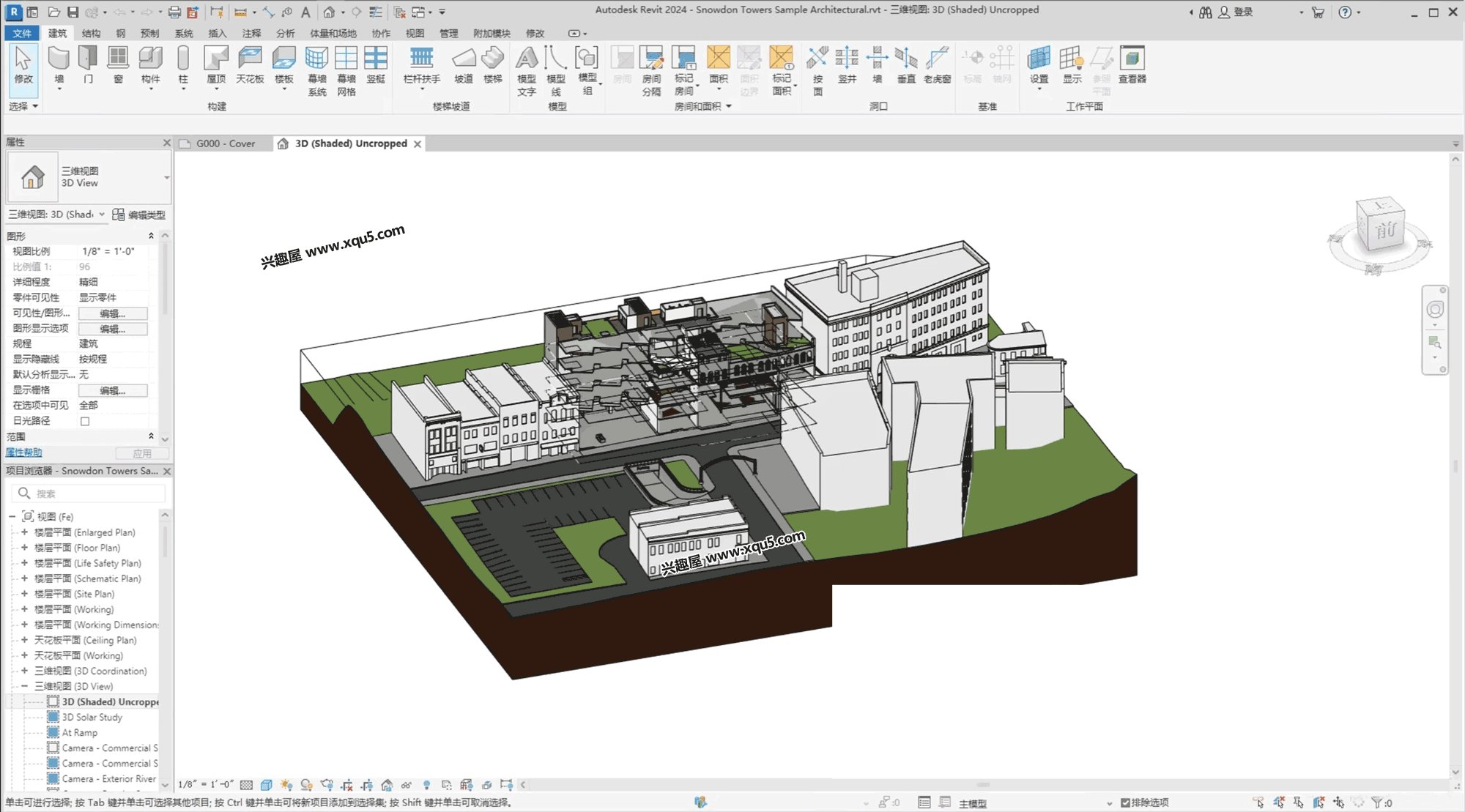This screenshot has width=1465, height=812.
Task: Switch to the 注释 ribbon tab
Action: point(251,33)
